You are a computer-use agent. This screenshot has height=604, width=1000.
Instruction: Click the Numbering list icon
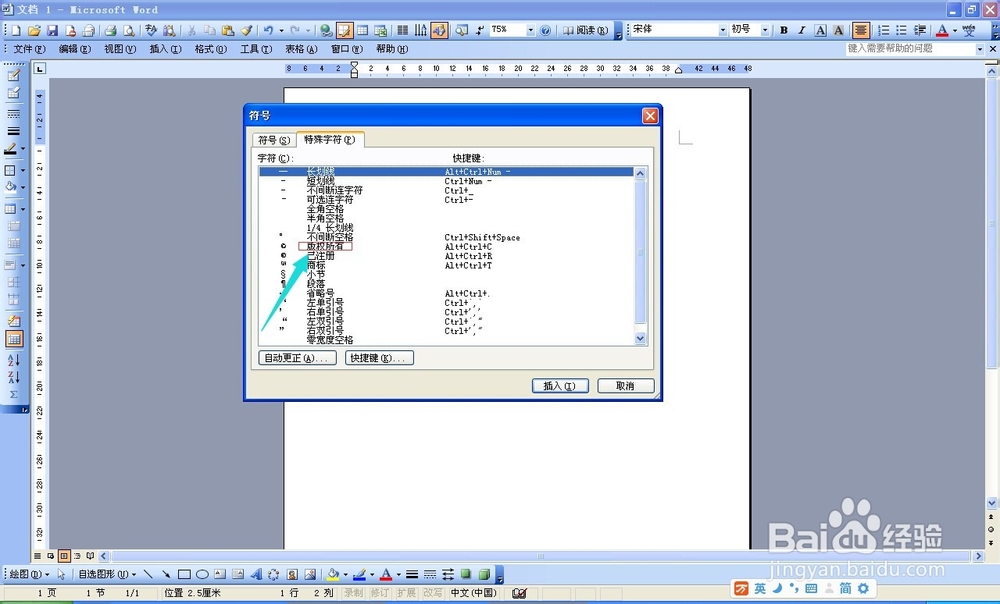click(883, 30)
